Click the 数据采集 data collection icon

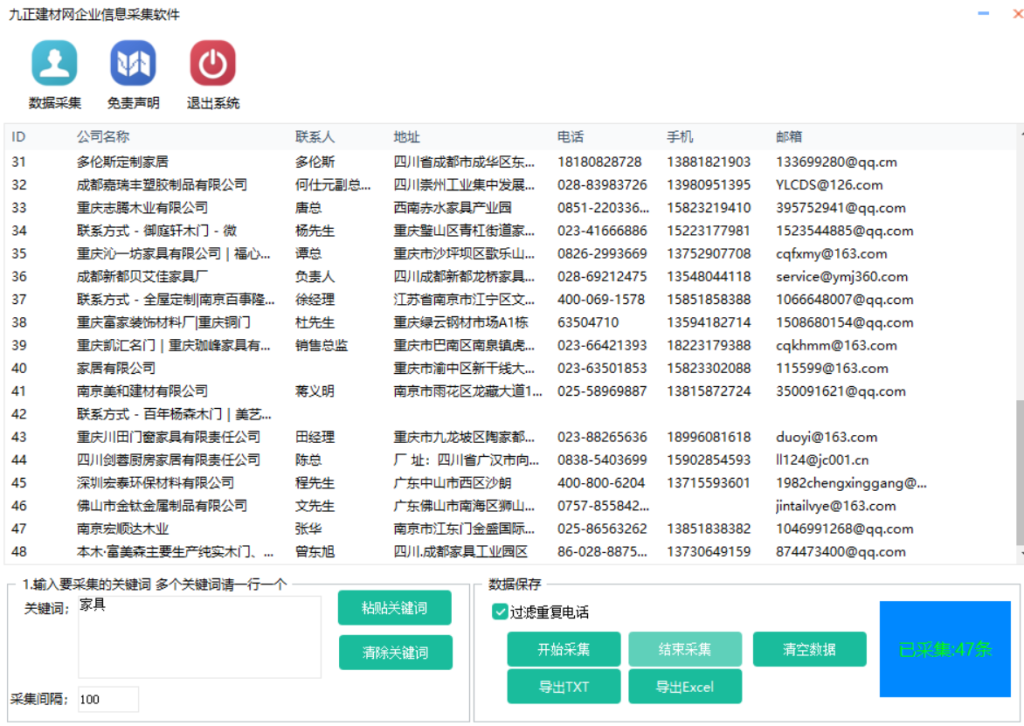click(x=54, y=64)
